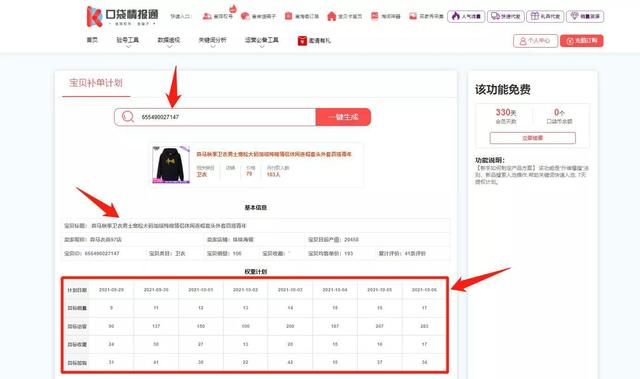640x379 pixels.
Task: Open the first quick-entry link with flame badge
Action: pos(218,16)
